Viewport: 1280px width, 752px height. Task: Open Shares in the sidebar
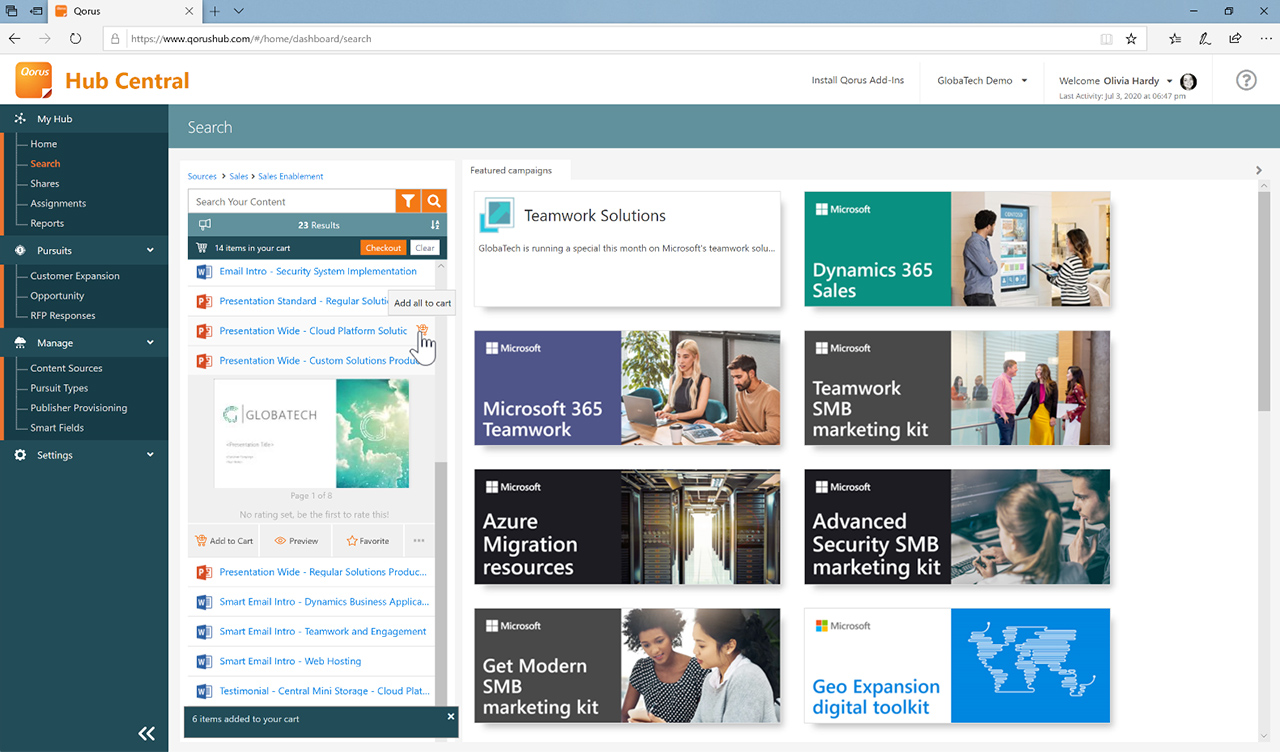pyautogui.click(x=45, y=184)
